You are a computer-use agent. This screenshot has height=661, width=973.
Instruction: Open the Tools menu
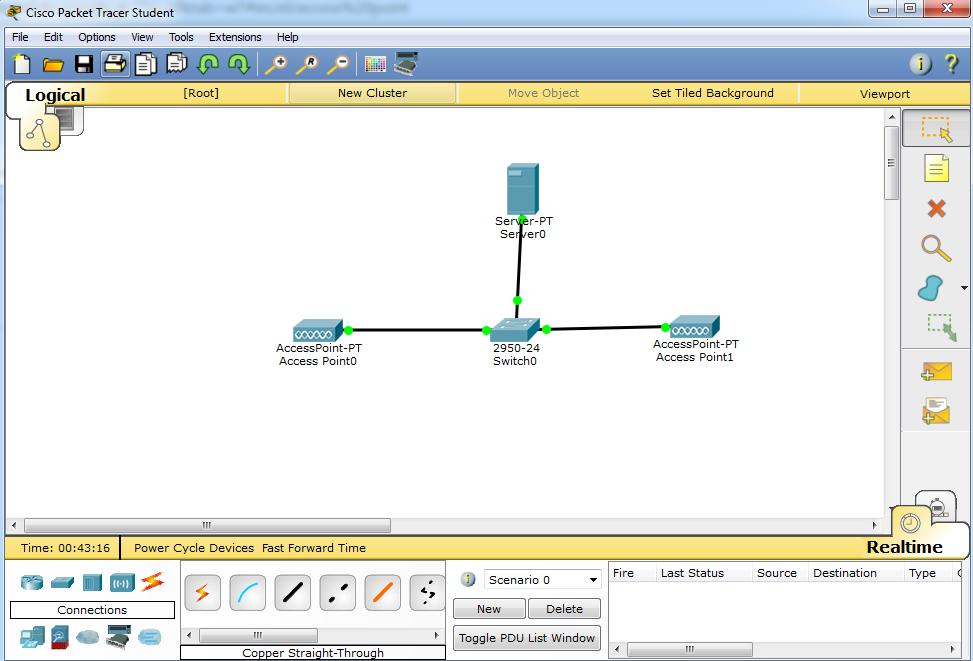[x=181, y=37]
